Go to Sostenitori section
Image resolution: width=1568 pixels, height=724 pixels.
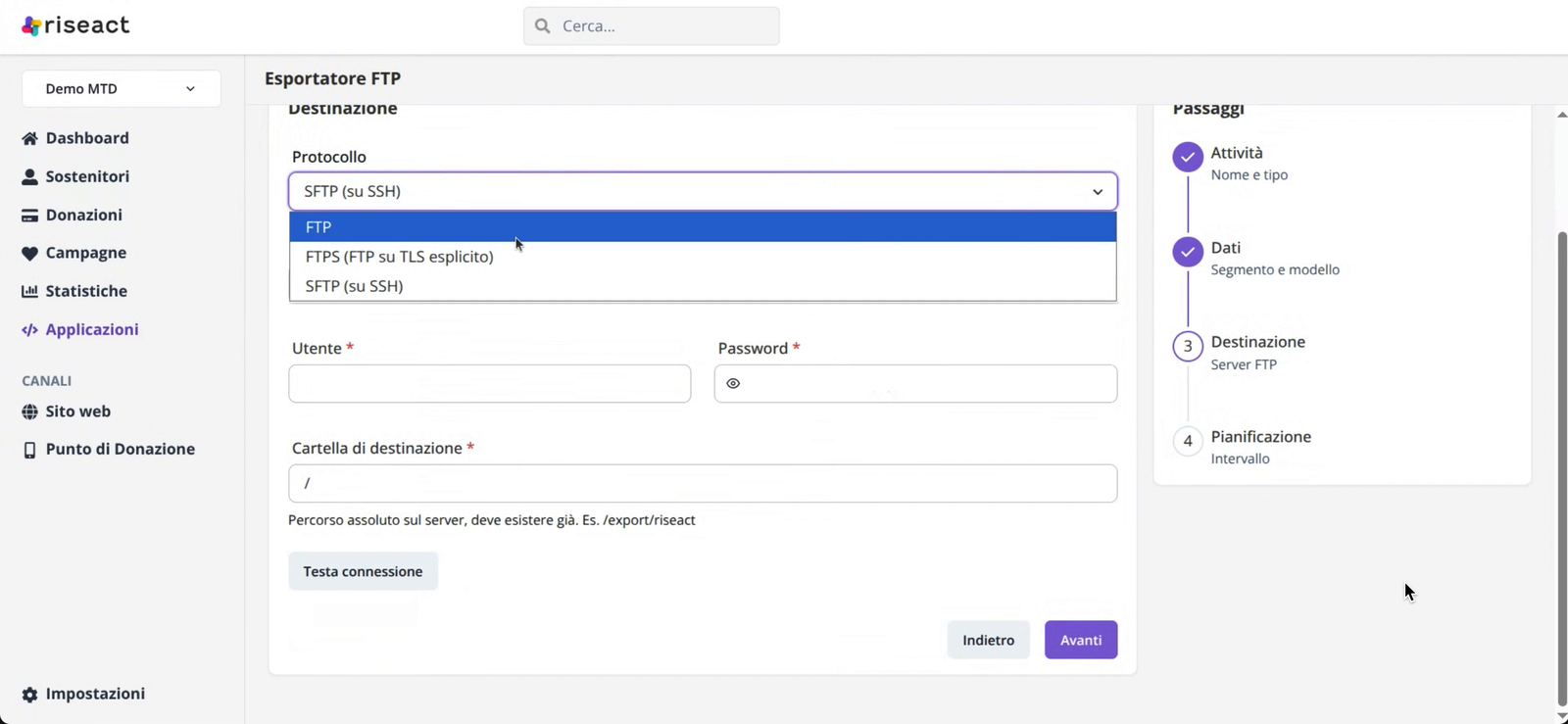click(87, 176)
